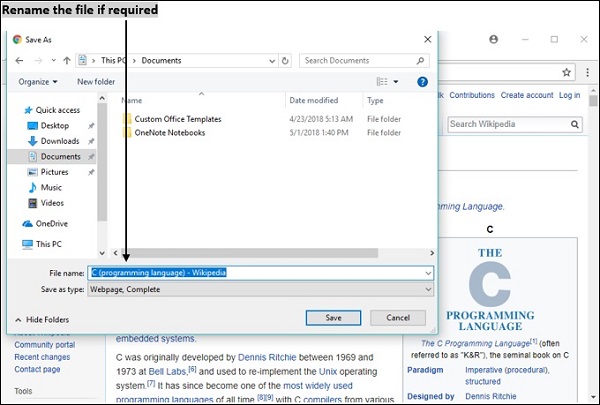Open recent locations dropdown arrow
Screen dimensions: 600x405
tap(54, 60)
